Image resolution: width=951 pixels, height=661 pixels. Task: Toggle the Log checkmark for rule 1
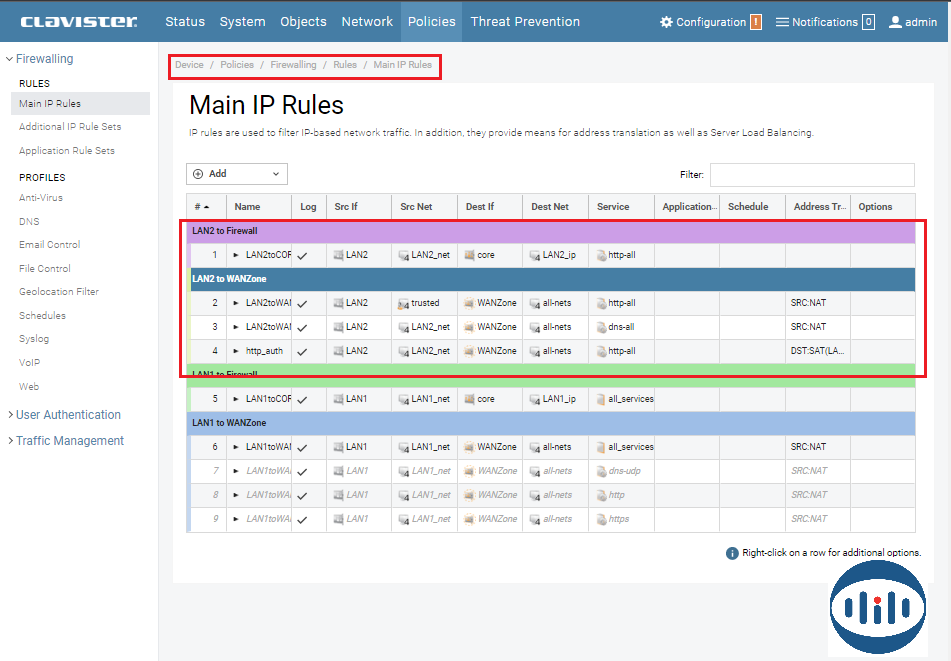(x=302, y=256)
